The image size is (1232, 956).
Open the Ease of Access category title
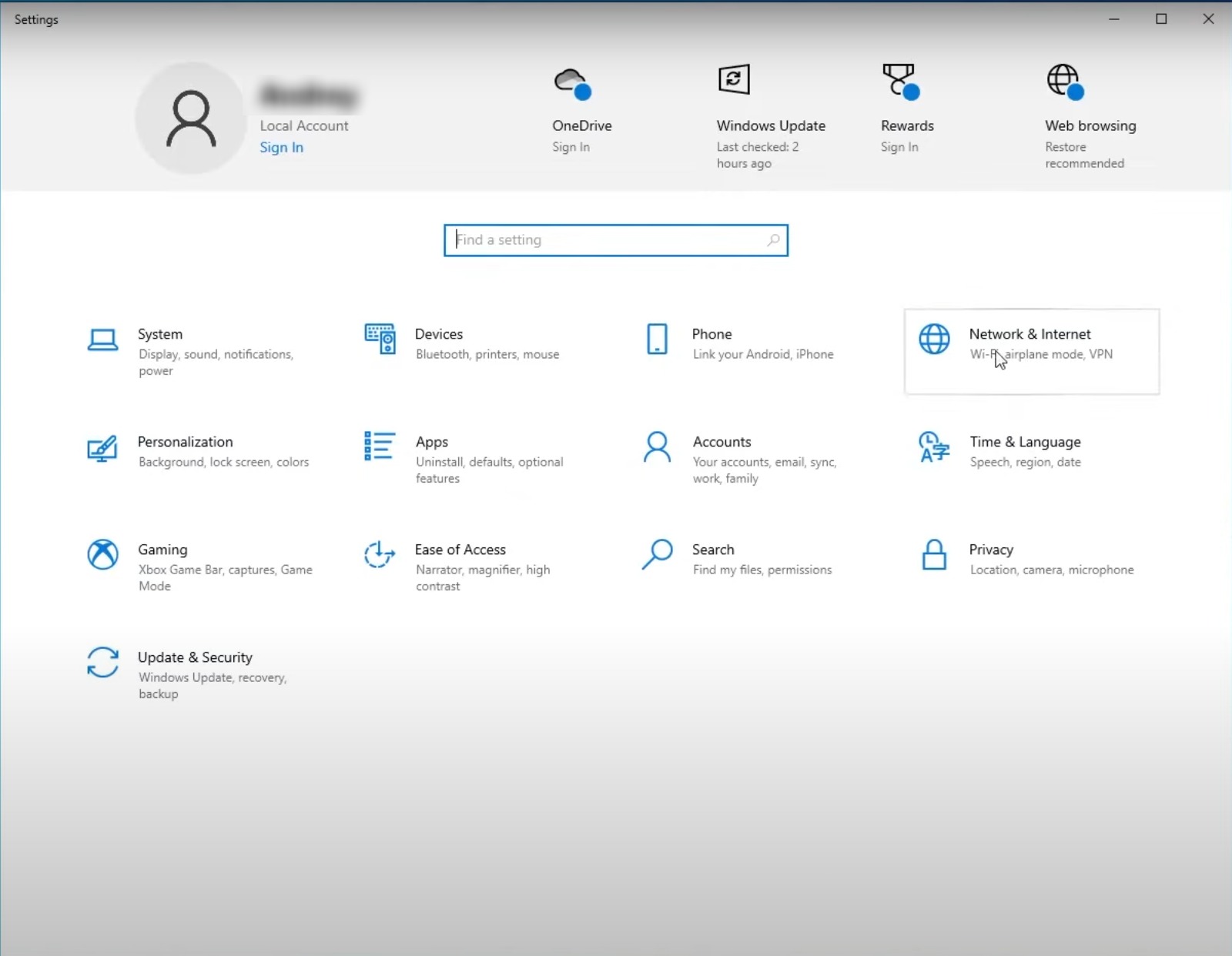460,550
